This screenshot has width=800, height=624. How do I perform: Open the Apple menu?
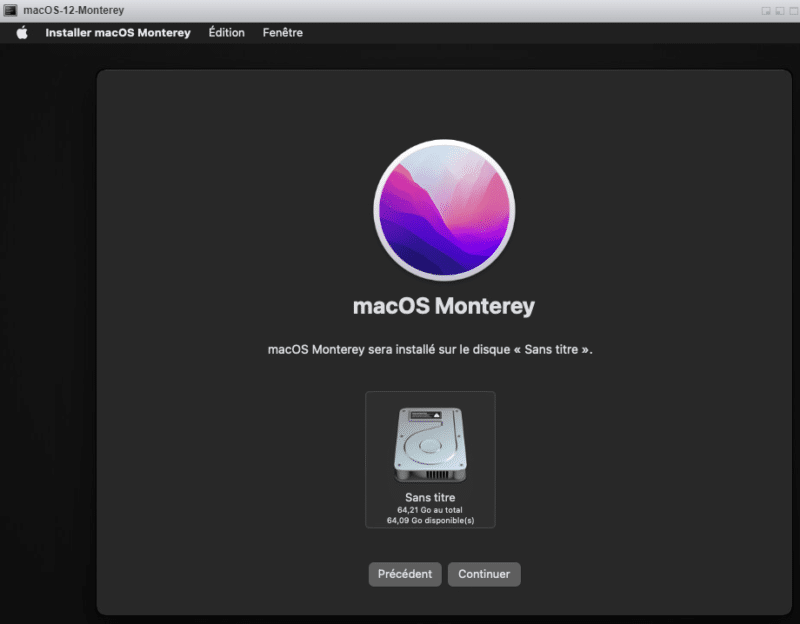tap(22, 33)
